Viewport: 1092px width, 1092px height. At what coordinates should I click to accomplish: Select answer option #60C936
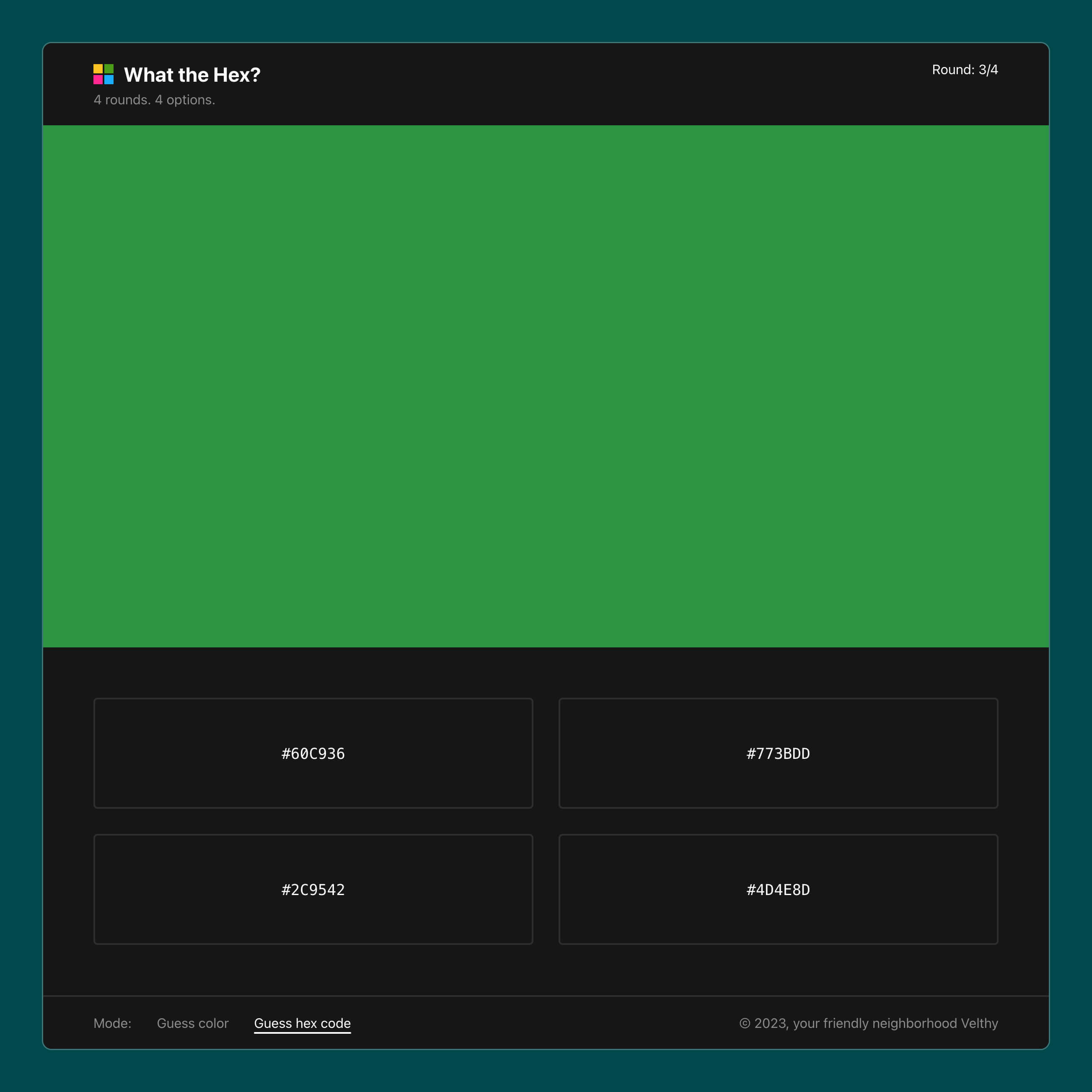pyautogui.click(x=313, y=753)
